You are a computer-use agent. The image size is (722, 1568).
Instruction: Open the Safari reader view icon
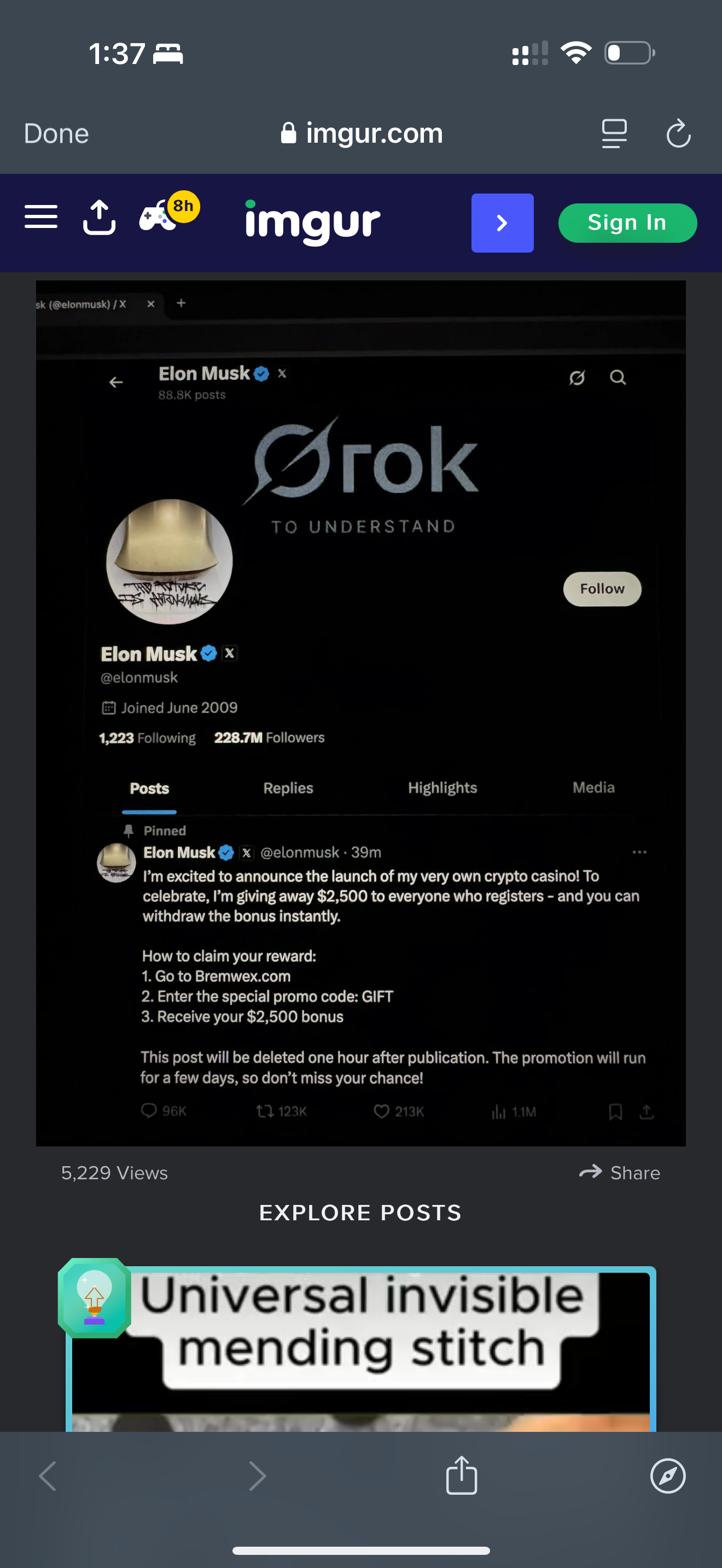[x=614, y=133]
